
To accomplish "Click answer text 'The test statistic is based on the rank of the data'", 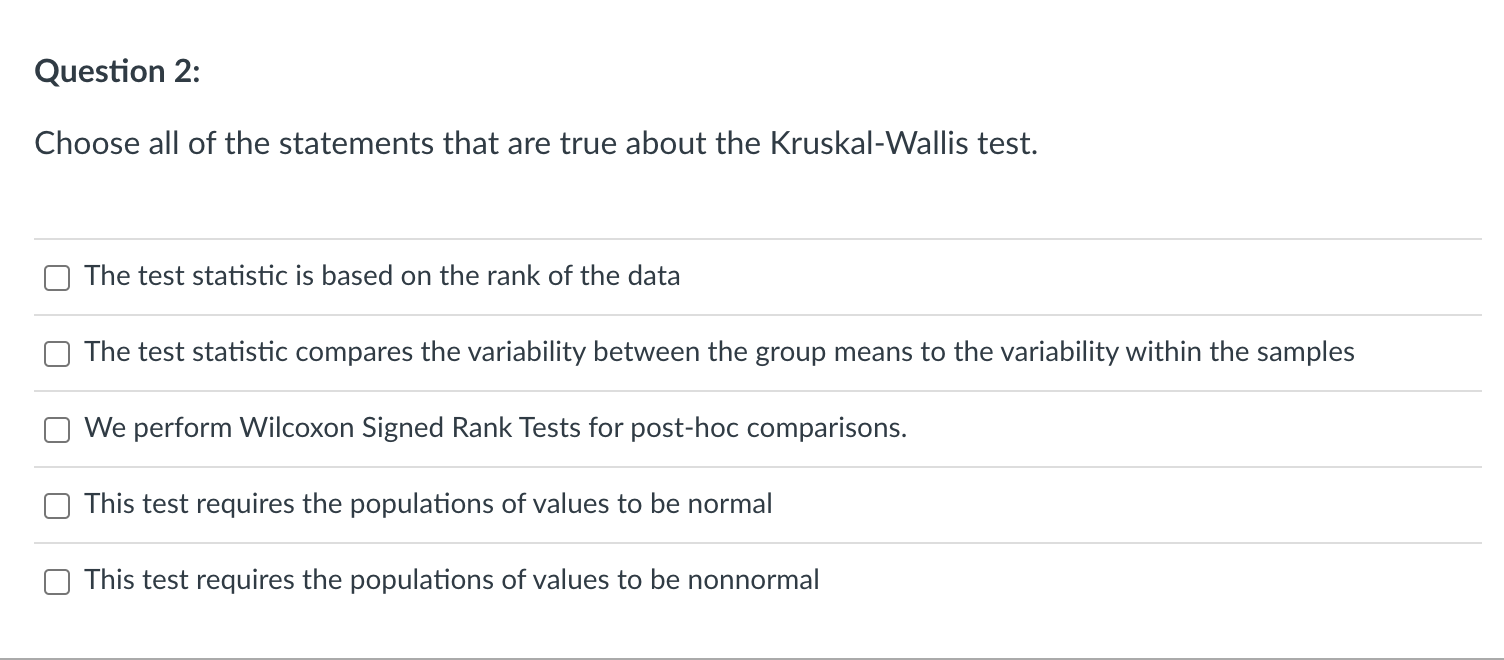I will tap(382, 276).
